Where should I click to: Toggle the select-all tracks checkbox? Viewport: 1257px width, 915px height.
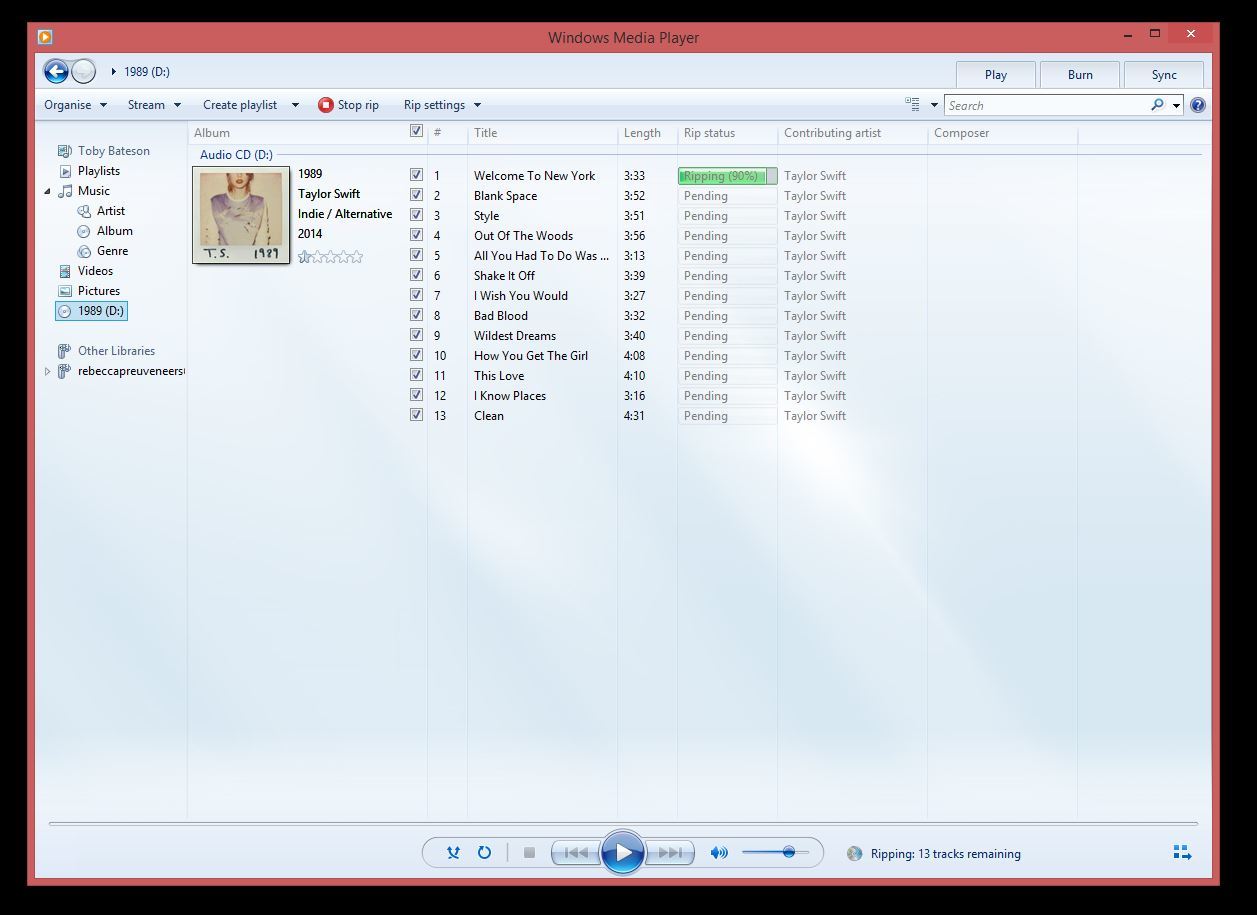point(416,131)
